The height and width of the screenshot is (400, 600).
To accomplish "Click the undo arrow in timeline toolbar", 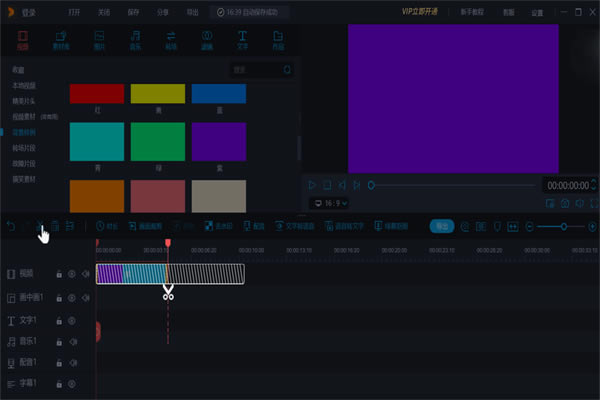I will coord(11,226).
